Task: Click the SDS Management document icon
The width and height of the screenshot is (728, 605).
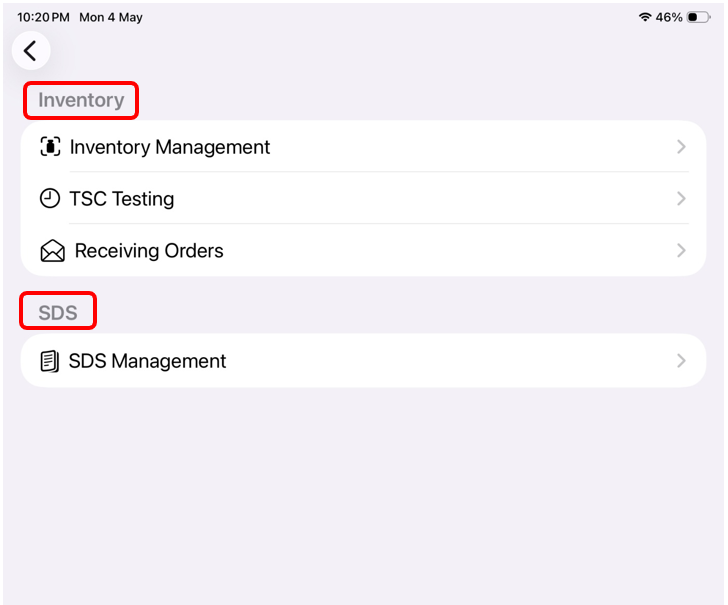Action: click(50, 361)
